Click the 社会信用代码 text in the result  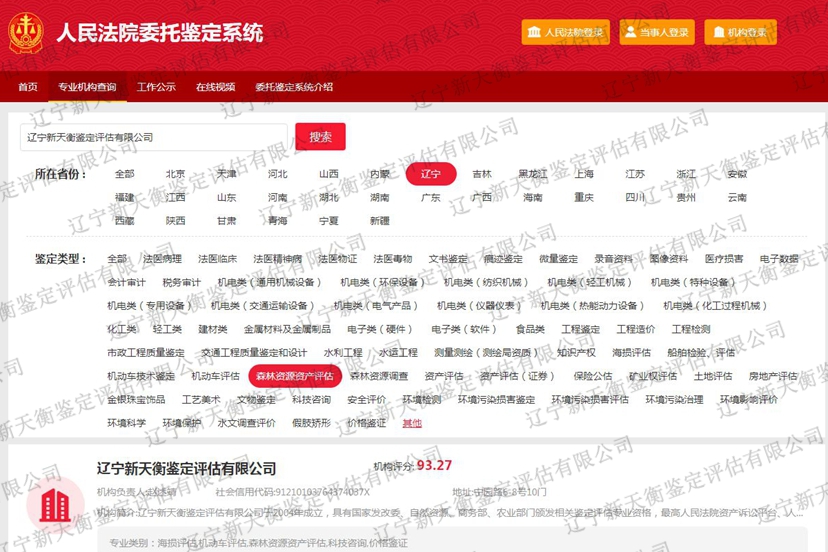(293, 492)
